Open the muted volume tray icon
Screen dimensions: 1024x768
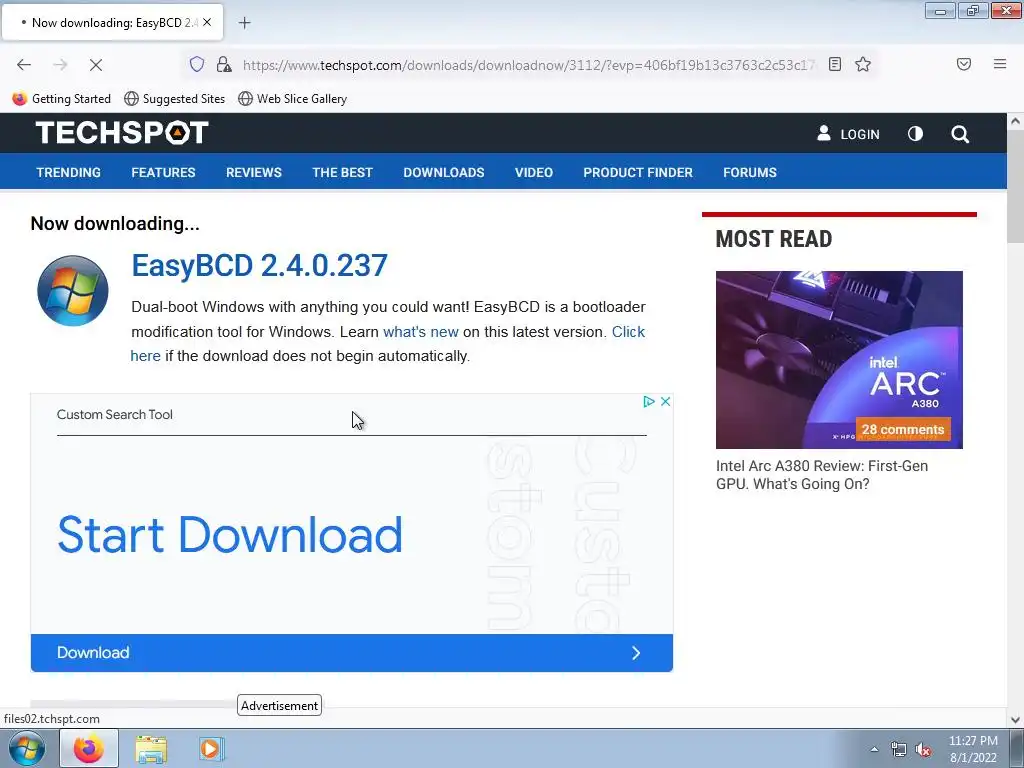coord(923,750)
